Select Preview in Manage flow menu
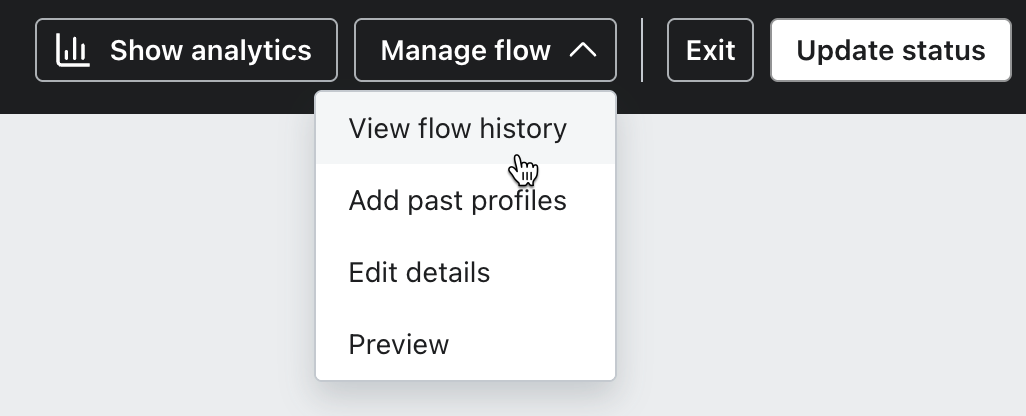1026x416 pixels. click(x=398, y=345)
